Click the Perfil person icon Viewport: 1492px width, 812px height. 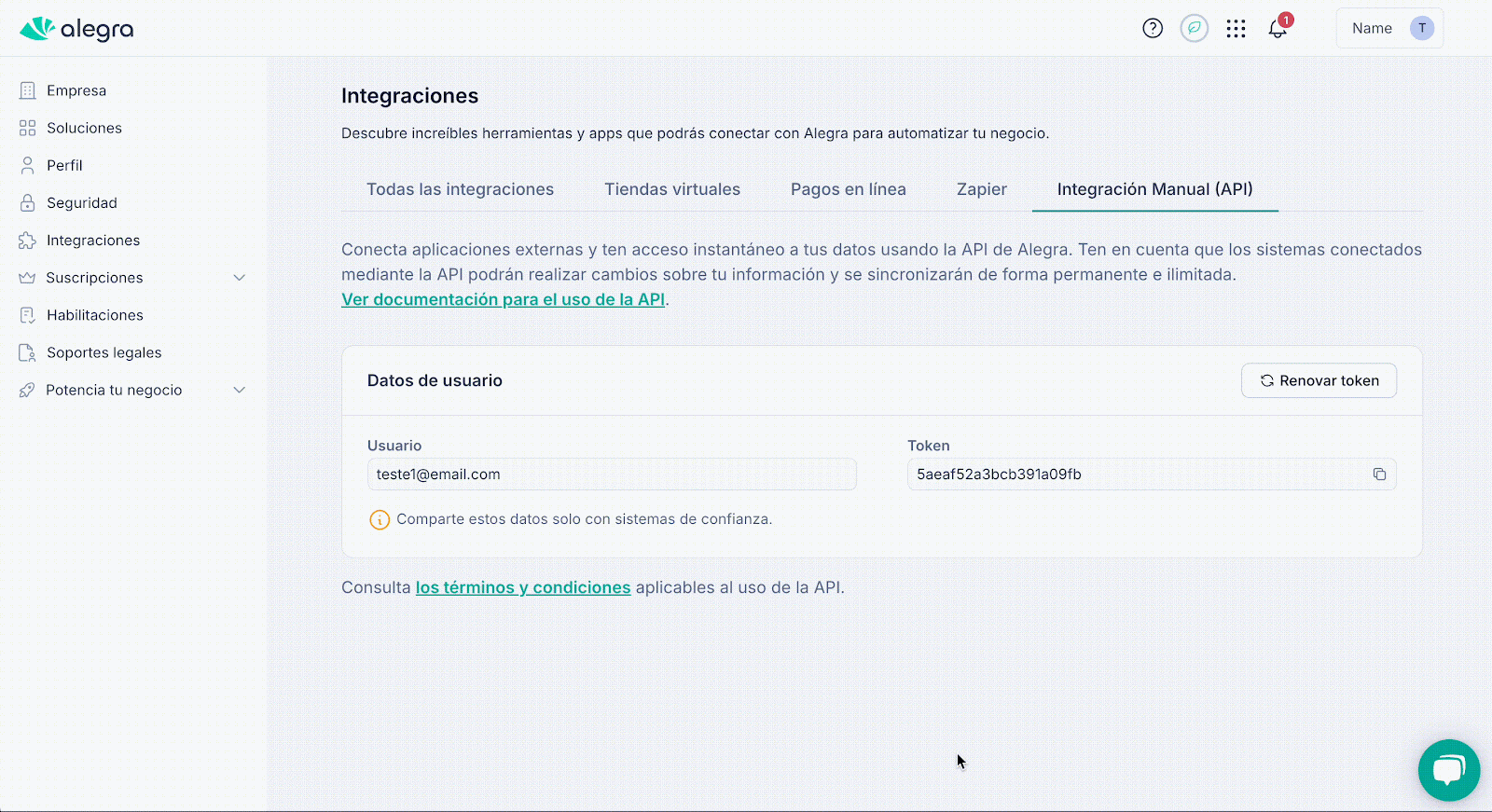[x=28, y=165]
